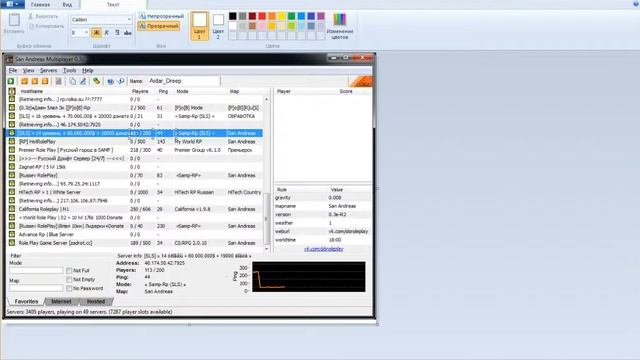Select the [RP] HotRolePlay server row
The width and height of the screenshot is (640, 360).
tap(135, 142)
